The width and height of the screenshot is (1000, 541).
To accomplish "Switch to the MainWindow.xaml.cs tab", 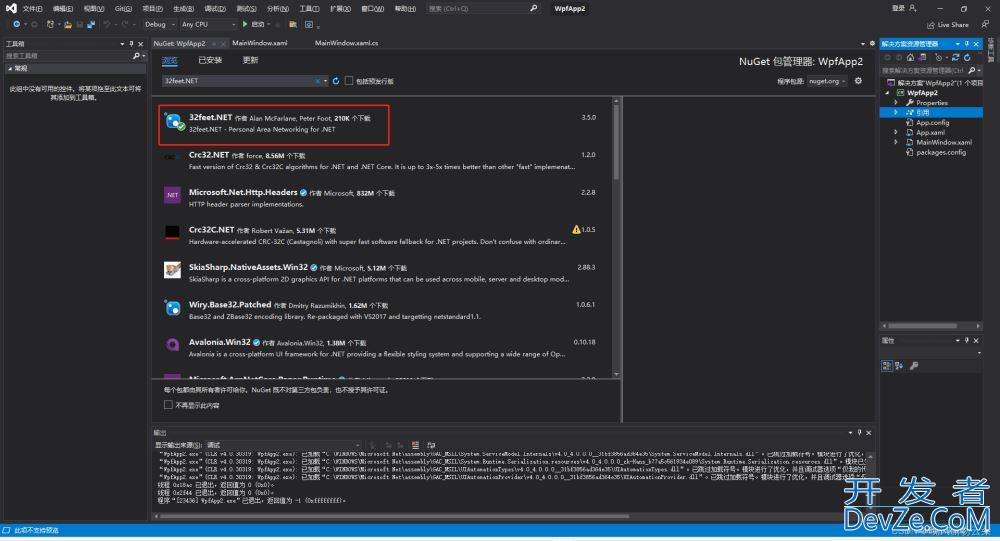I will point(346,43).
